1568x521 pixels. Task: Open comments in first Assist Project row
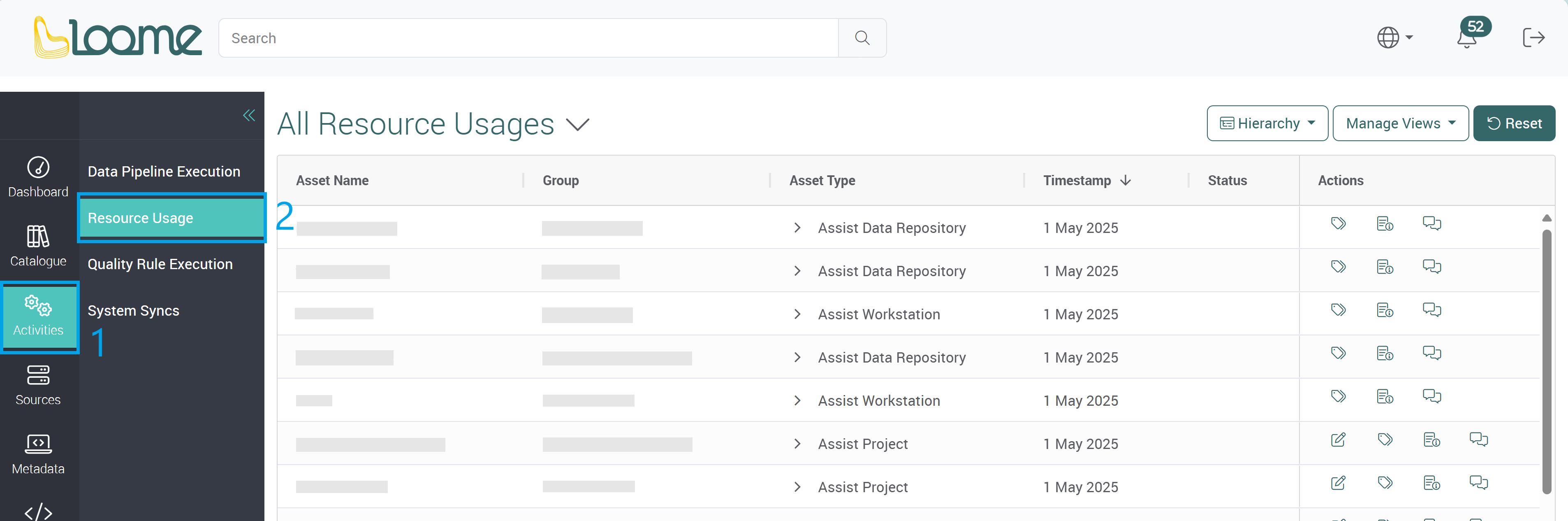[x=1478, y=440]
